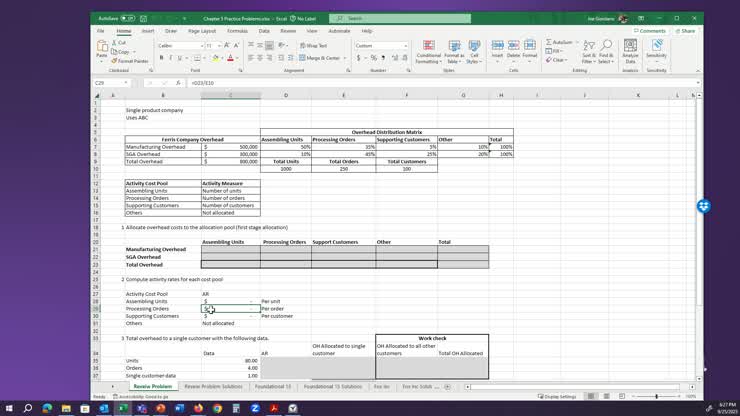The height and width of the screenshot is (416, 740).
Task: Click the Sensitivity icon
Action: (x=656, y=52)
